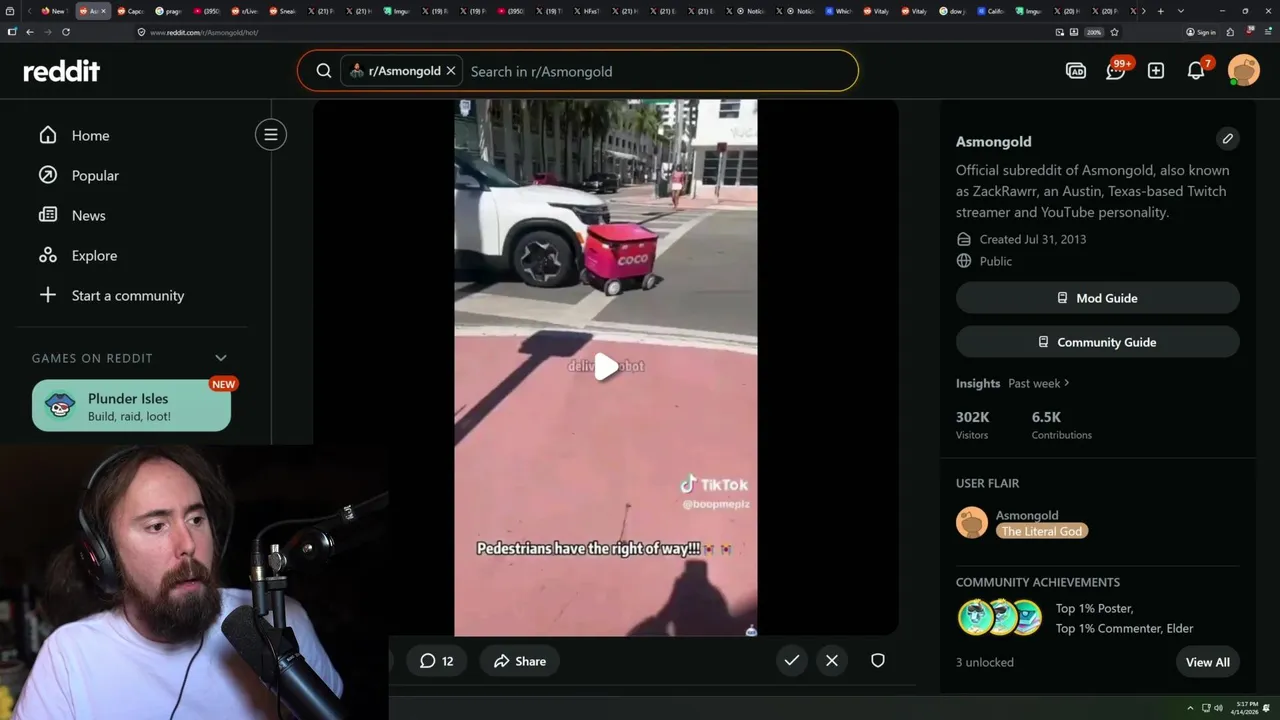
Task: Open the Plunder Isles game card
Action: tap(131, 406)
